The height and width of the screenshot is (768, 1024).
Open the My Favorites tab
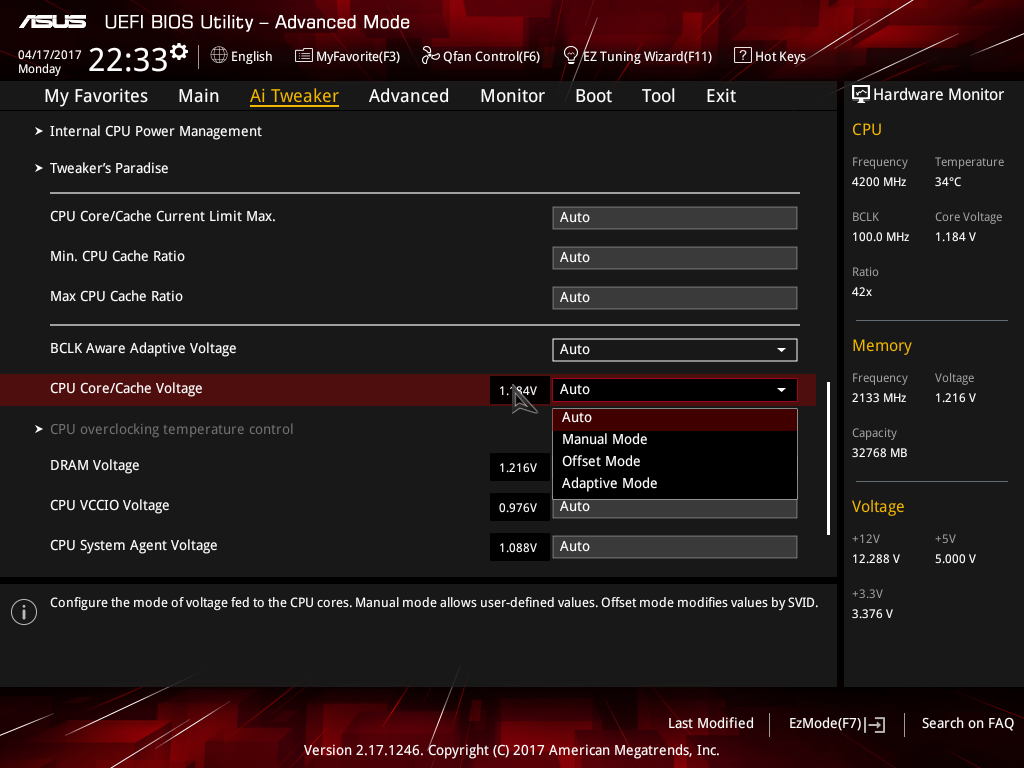(x=96, y=96)
